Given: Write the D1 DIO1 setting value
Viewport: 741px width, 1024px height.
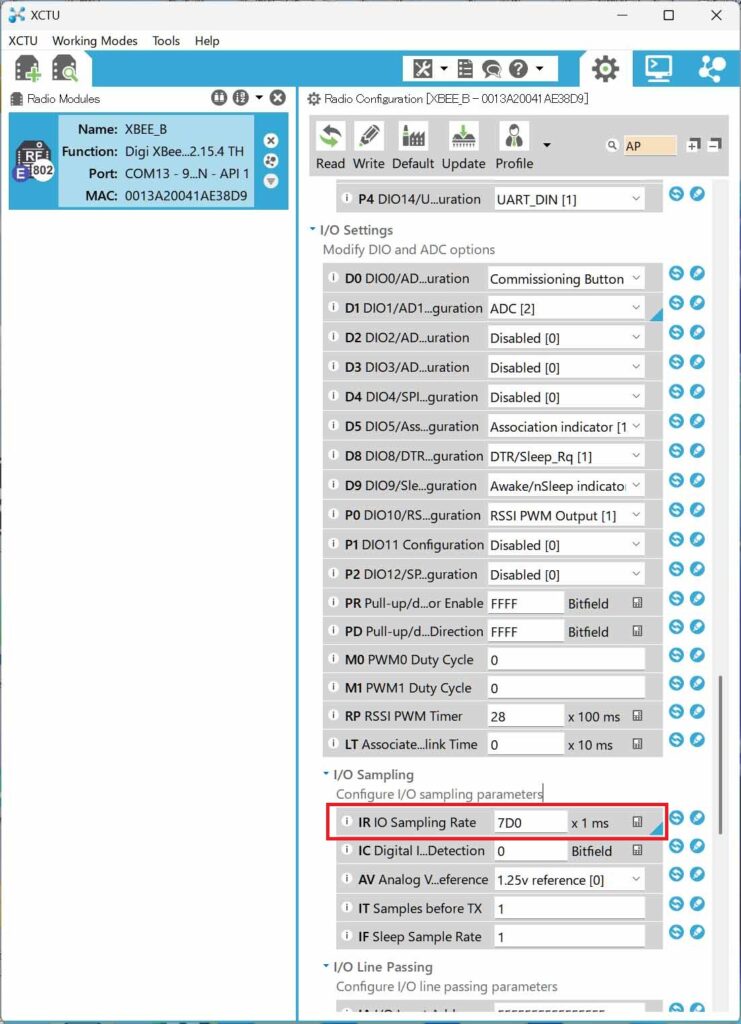Looking at the screenshot, I should [x=697, y=302].
